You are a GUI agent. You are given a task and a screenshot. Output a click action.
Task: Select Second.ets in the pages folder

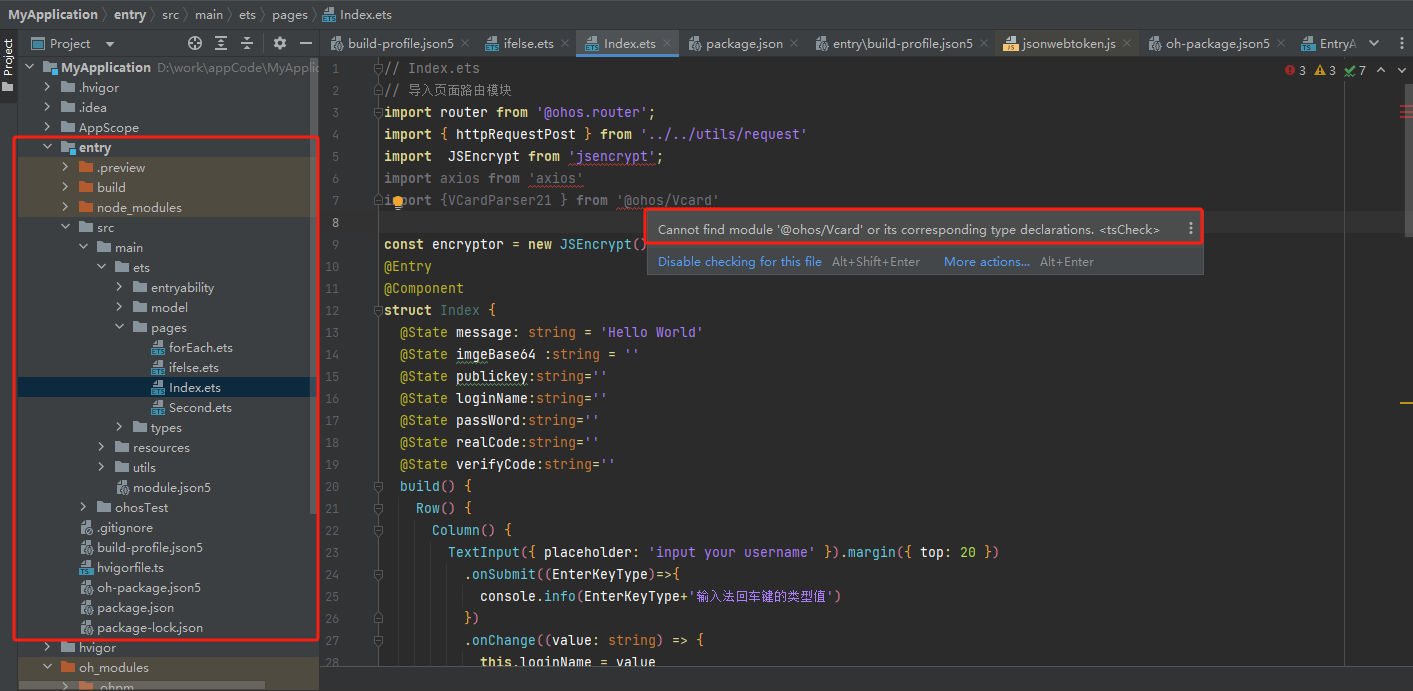point(197,407)
